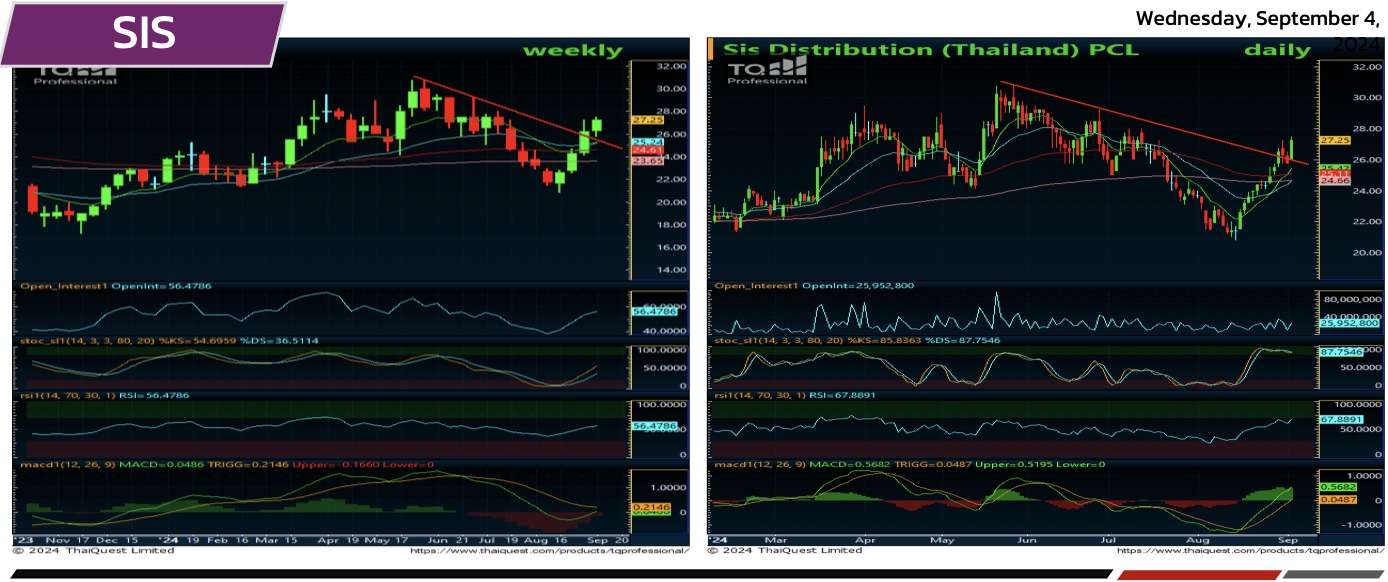Select the "Dec 15" date on weekly time axis
Image resolution: width=1388 pixels, height=582 pixels.
(x=118, y=540)
